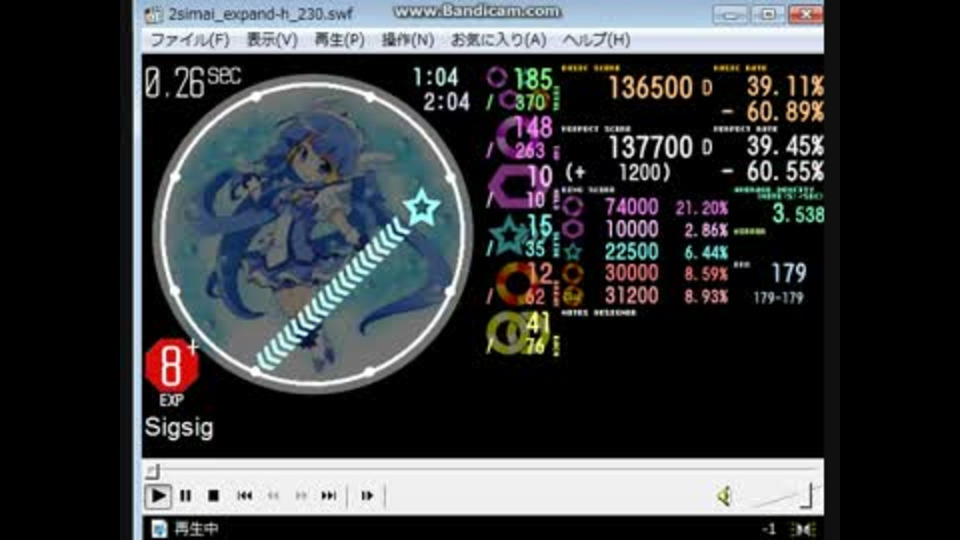Click the circular anime jacket artwork

point(313,233)
